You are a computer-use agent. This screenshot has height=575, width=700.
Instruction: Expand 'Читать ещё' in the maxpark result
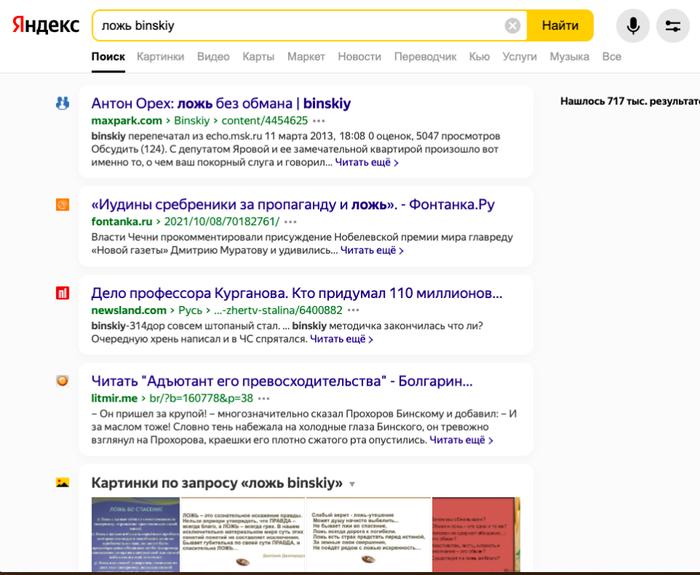367,162
